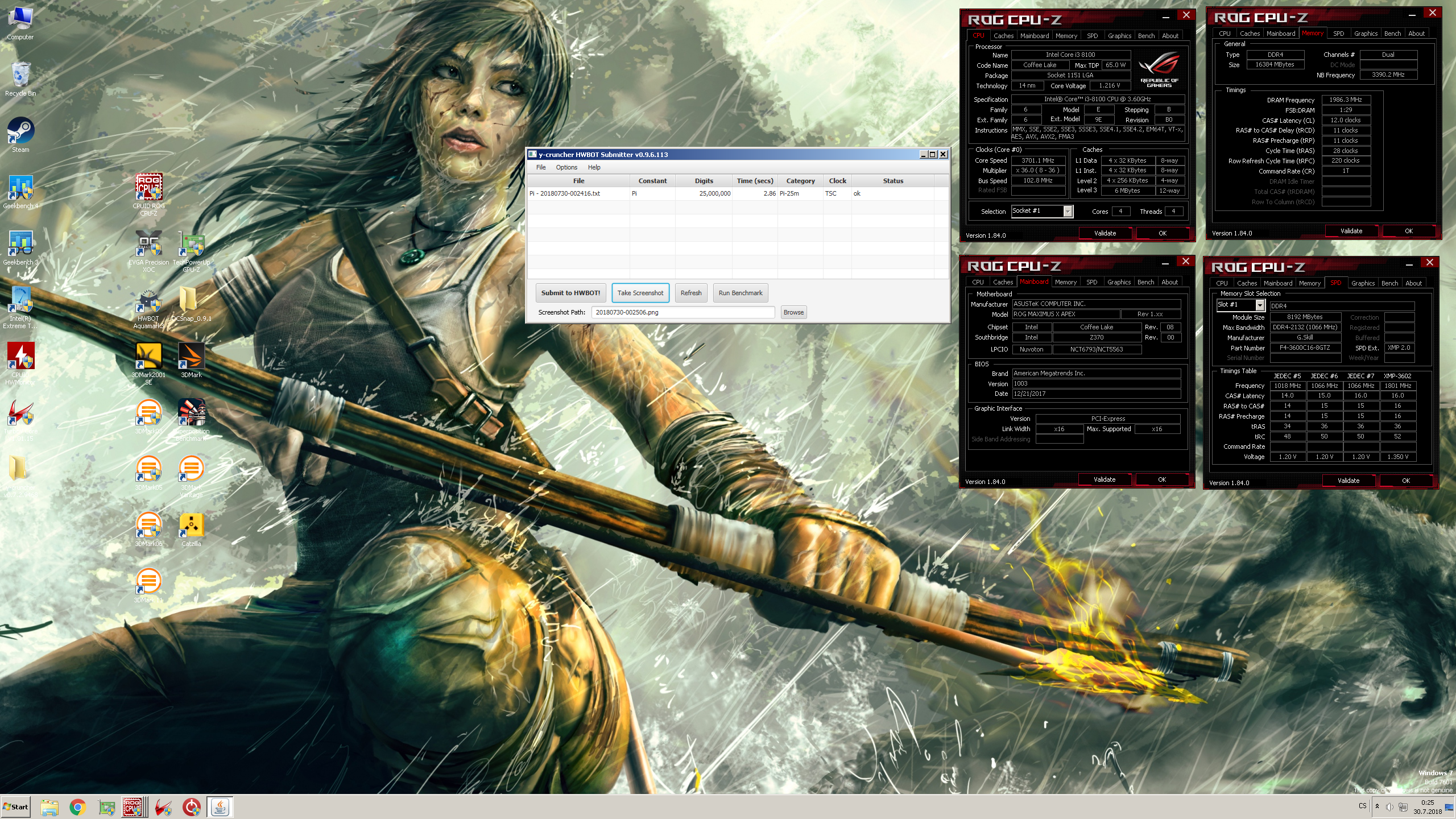Screen dimensions: 1456x819
Task: Open the File menu in y-cruncher Submitter
Action: [541, 167]
